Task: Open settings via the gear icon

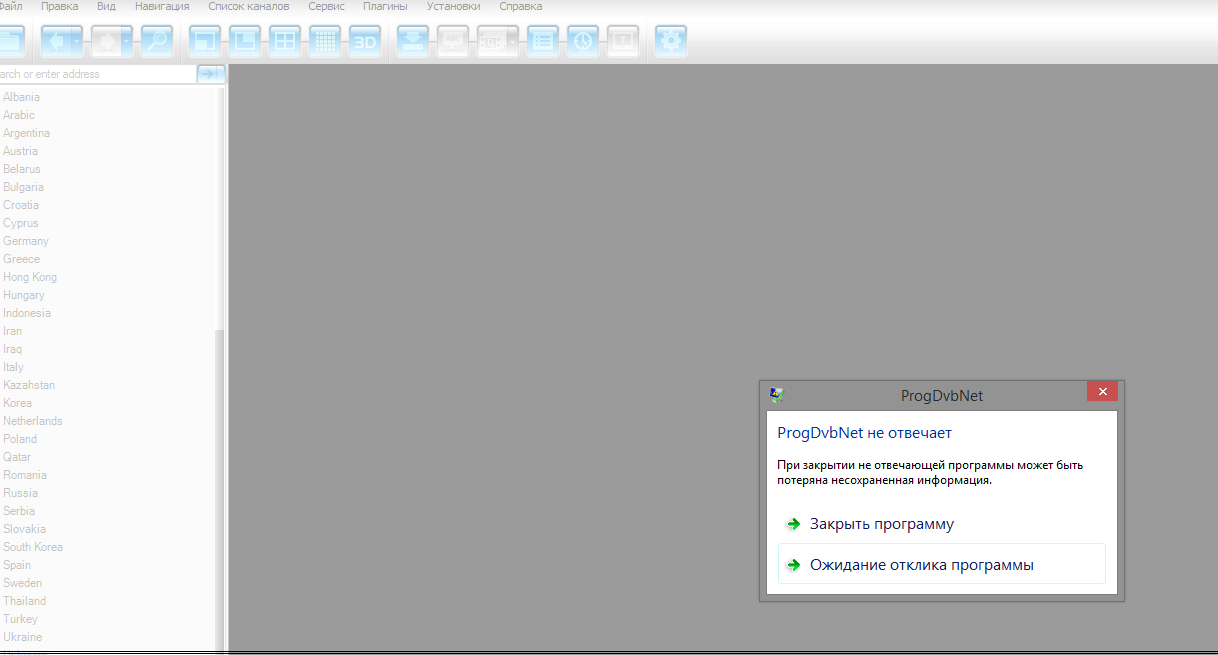Action: coord(671,42)
